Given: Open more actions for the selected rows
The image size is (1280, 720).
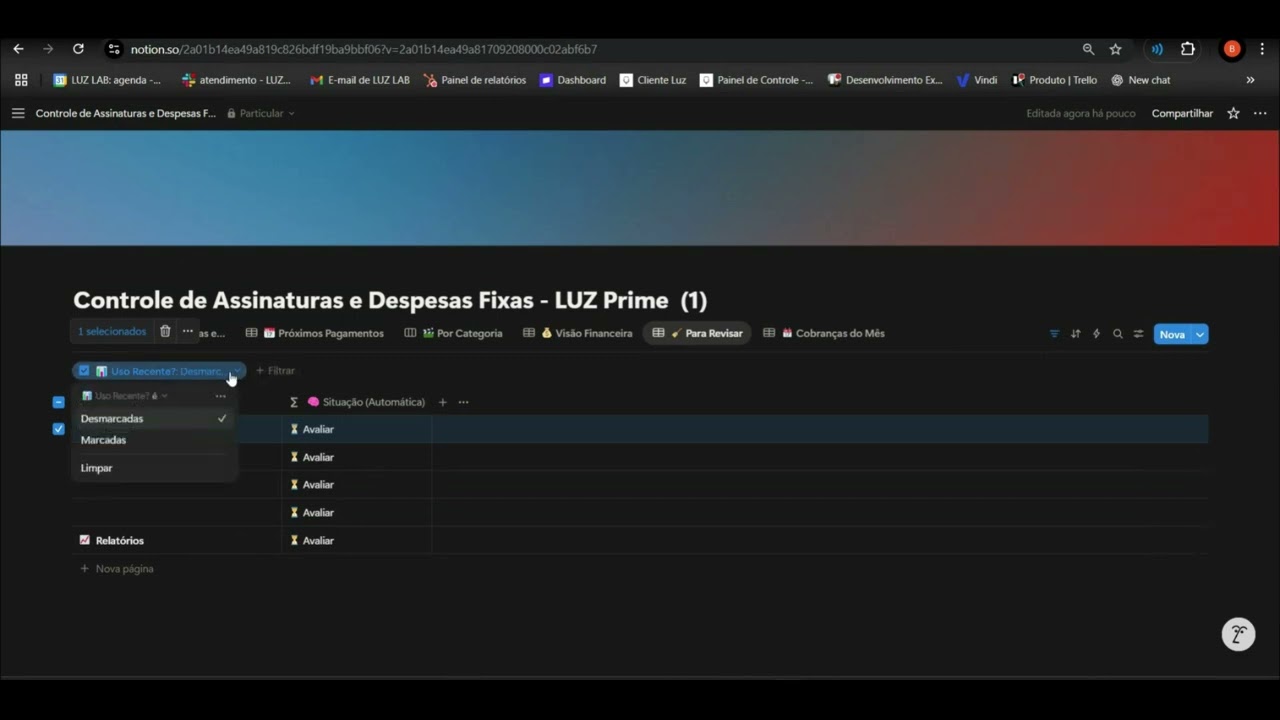Looking at the screenshot, I should 187,331.
